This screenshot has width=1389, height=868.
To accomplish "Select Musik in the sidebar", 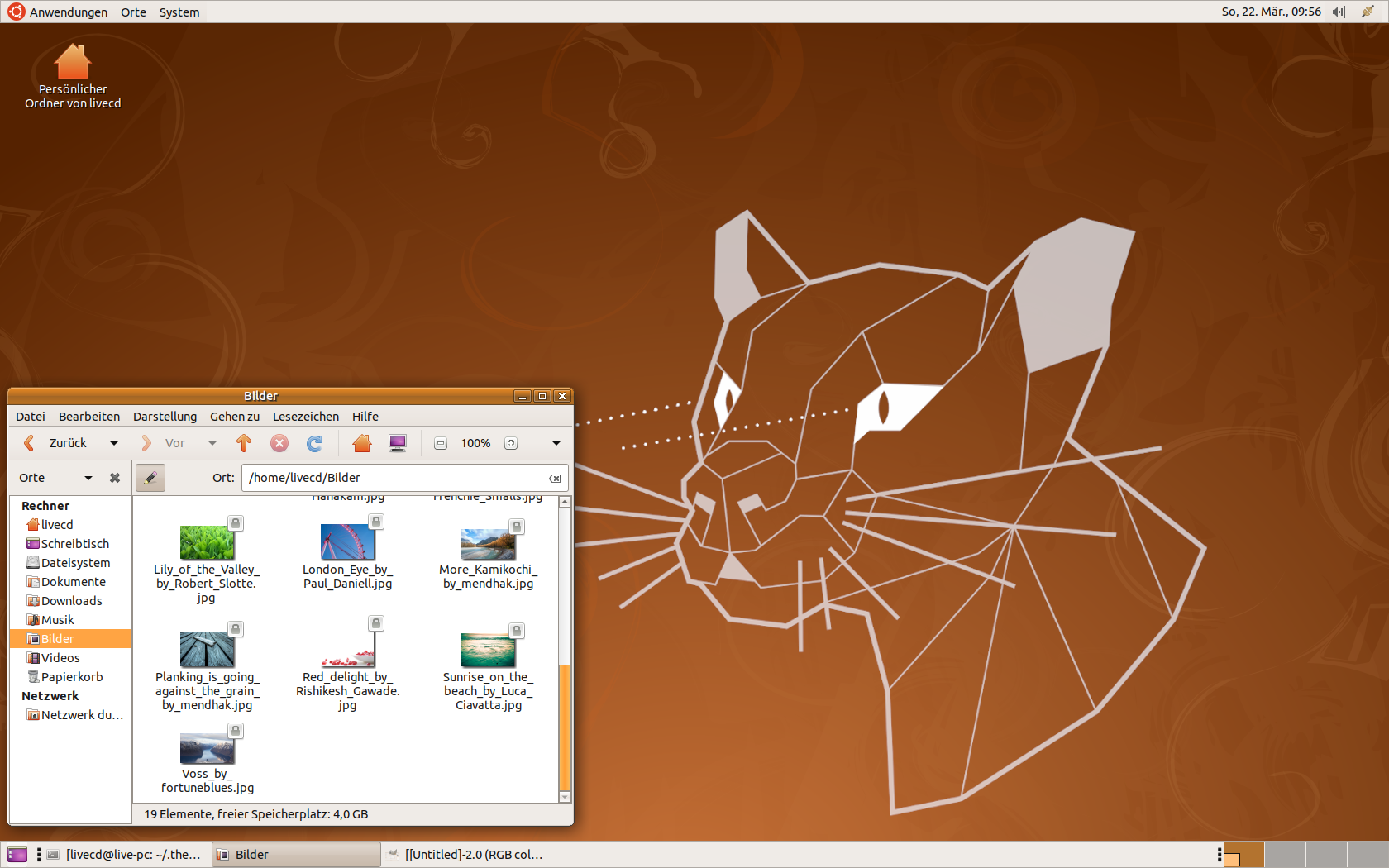I will pyautogui.click(x=70, y=620).
